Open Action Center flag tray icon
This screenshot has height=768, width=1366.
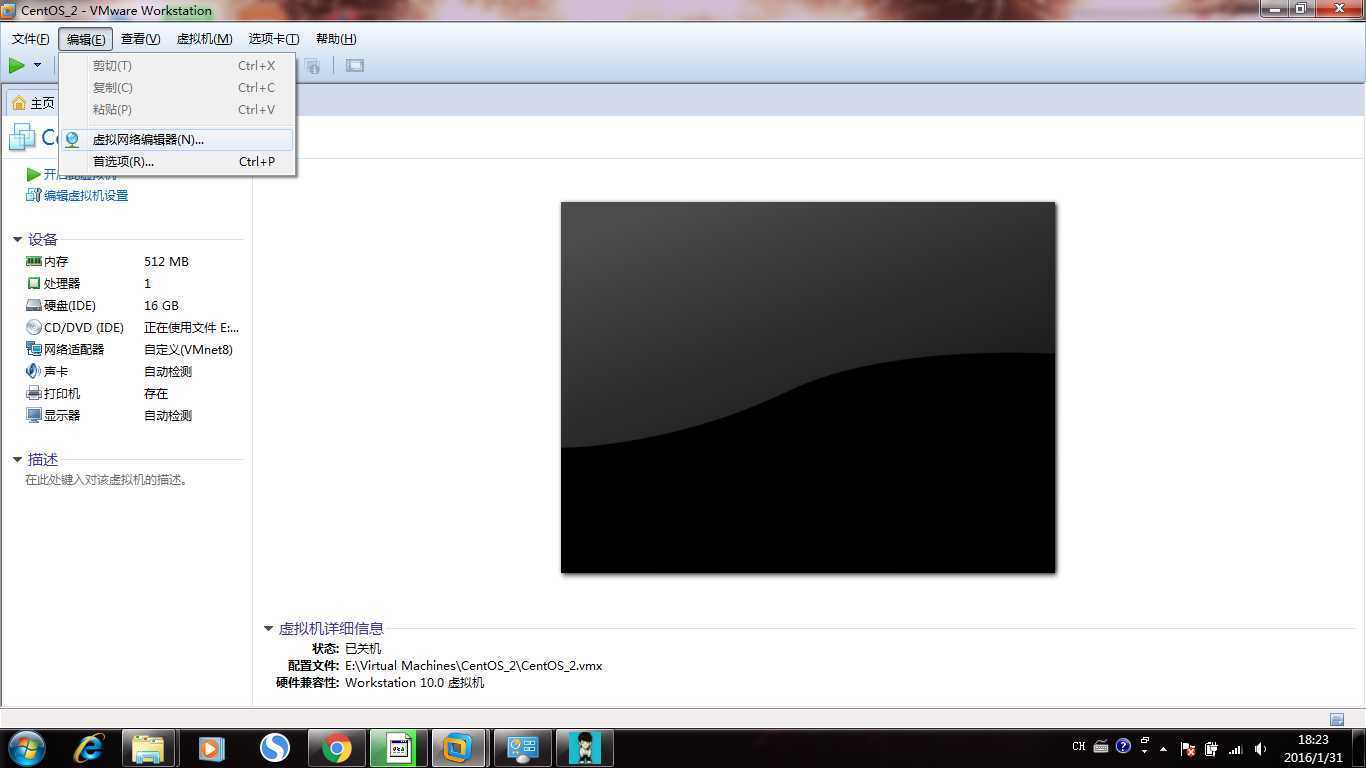tap(1188, 748)
